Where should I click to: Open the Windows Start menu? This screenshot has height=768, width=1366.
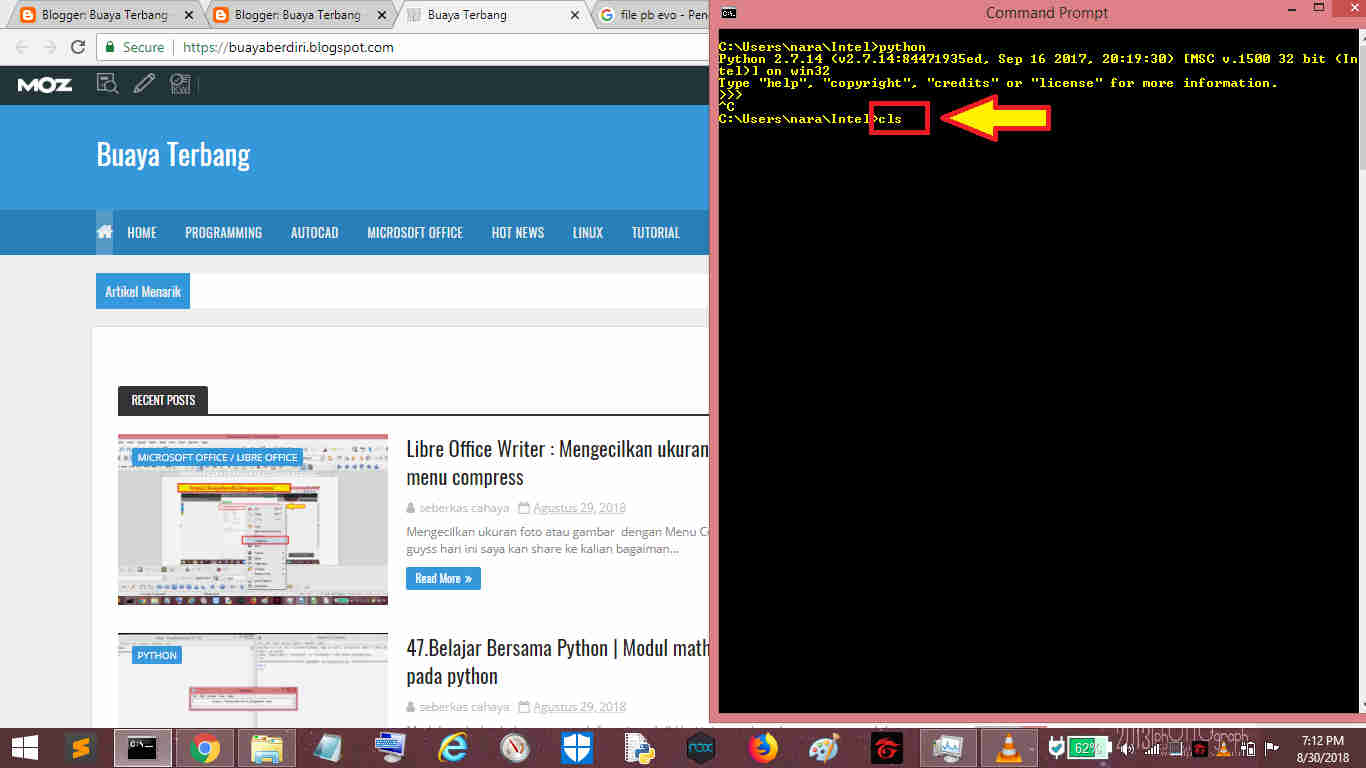[20, 747]
